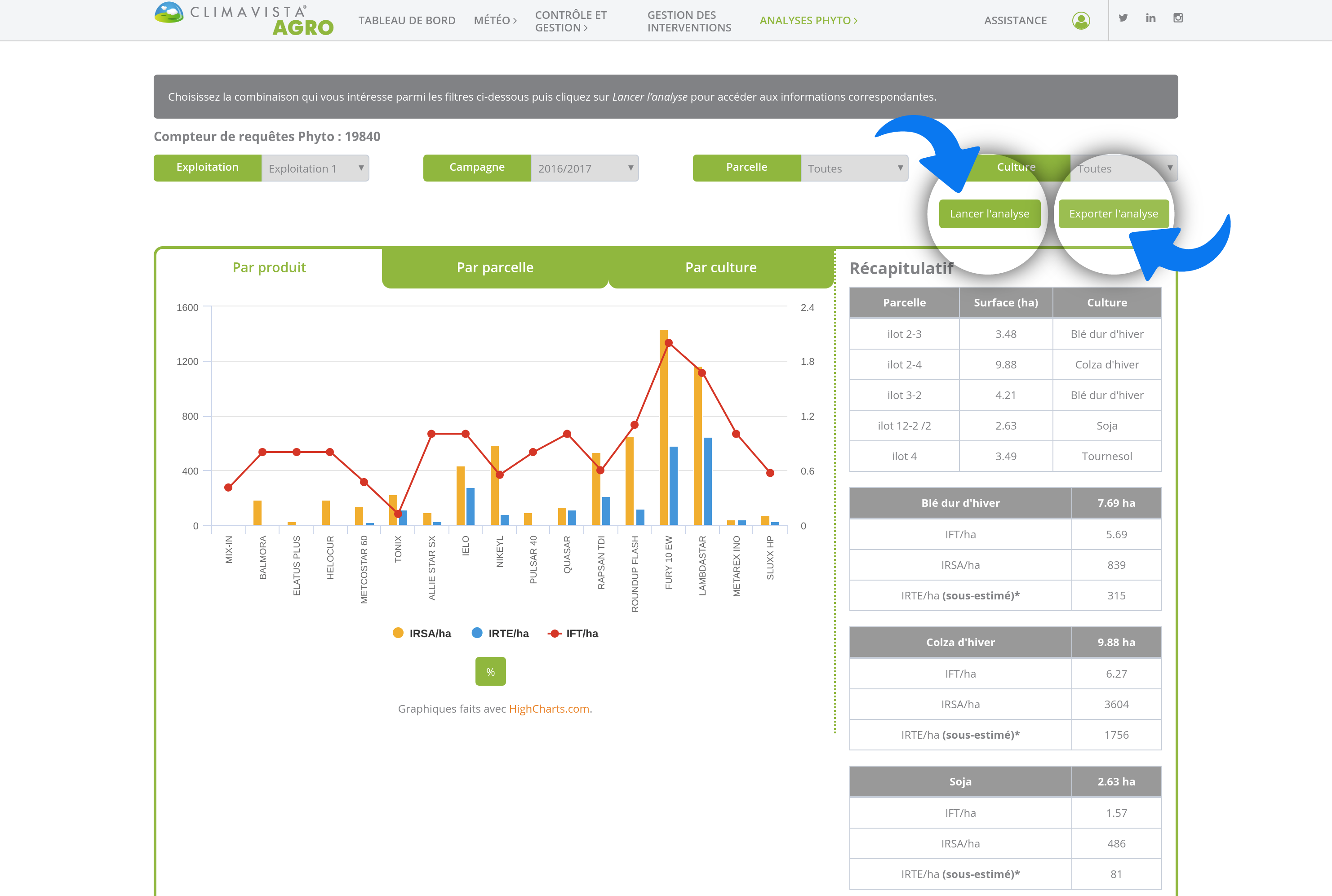Click the Blé dur d'hiver summary header
Screen dimensions: 1332x896
(960, 503)
